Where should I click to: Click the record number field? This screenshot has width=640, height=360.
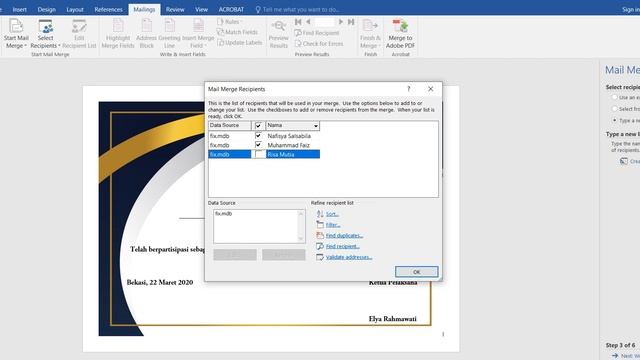coord(324,22)
